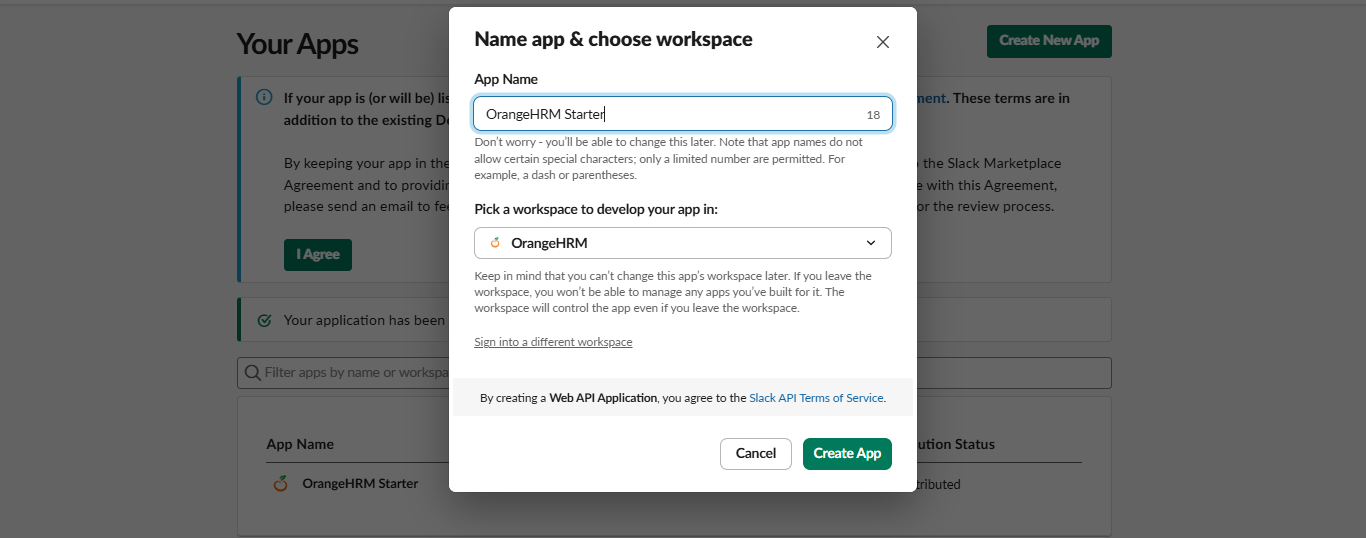
Task: Click the OrangeHRM workspace logo in dropdown
Action: (495, 243)
